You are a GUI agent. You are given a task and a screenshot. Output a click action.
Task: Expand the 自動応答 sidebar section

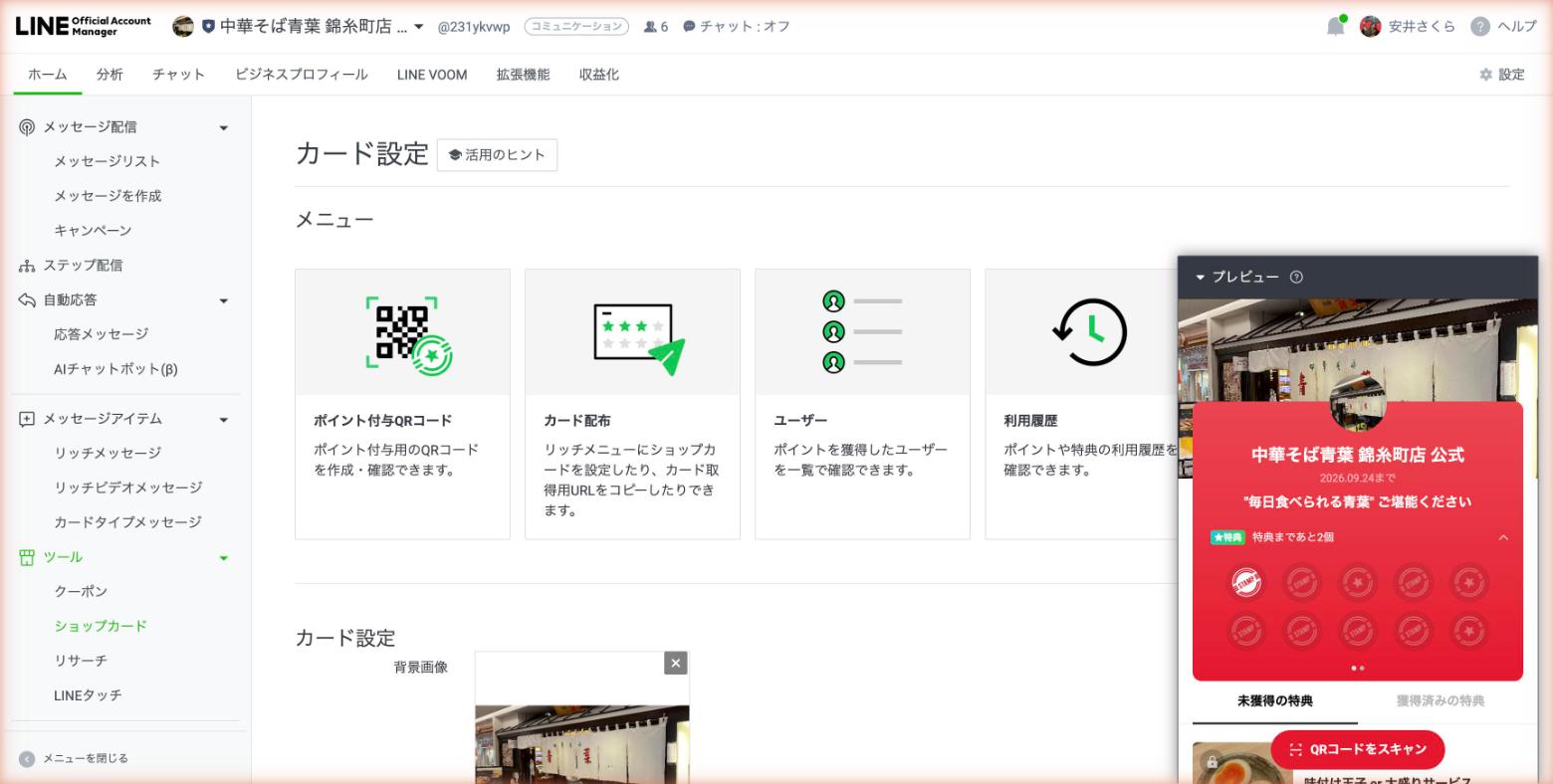tap(224, 299)
